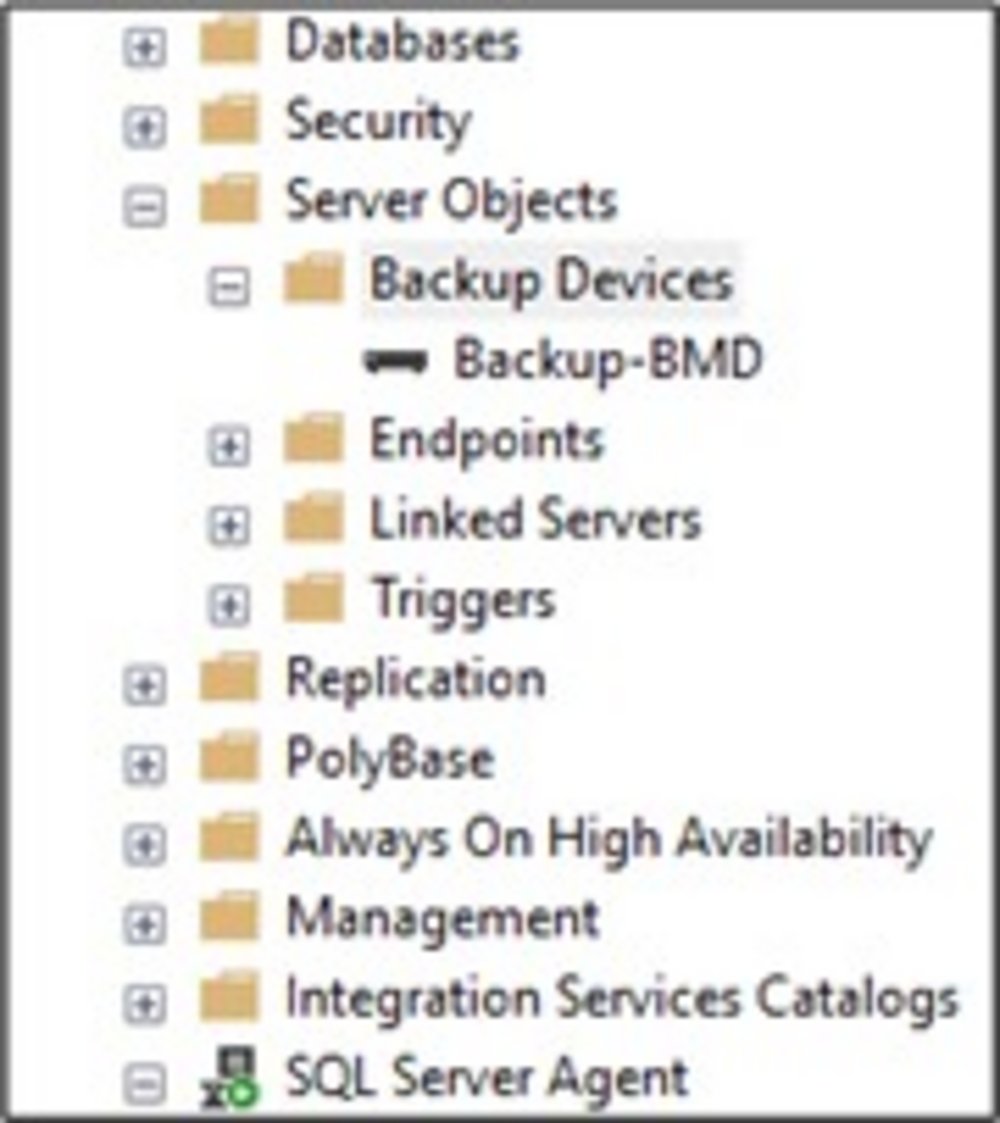Select the Server Objects label
1000x1123 pixels.
coord(451,202)
